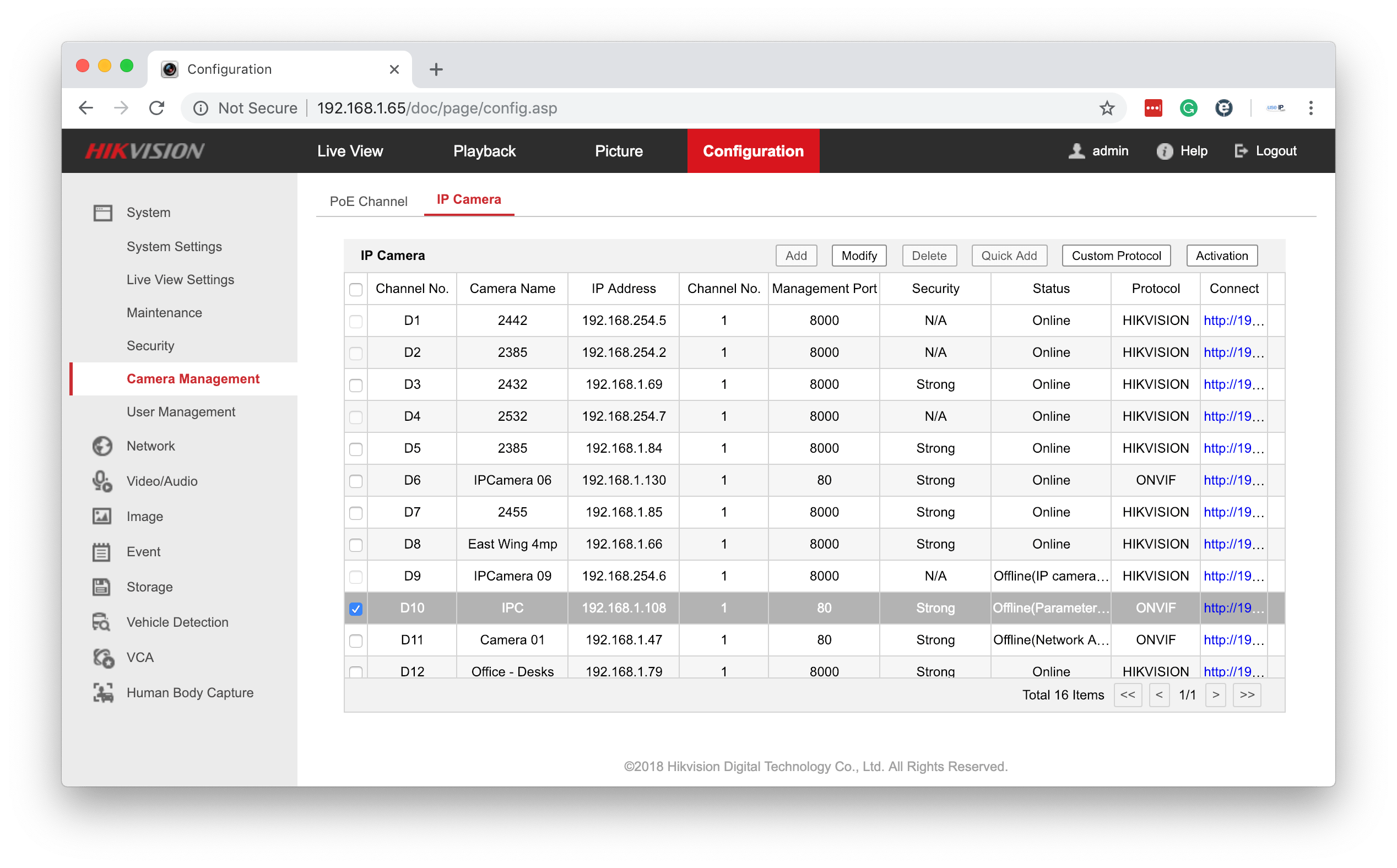Viewport: 1397px width, 868px height.
Task: Open the System section in the sidebar
Action: pyautogui.click(x=148, y=212)
